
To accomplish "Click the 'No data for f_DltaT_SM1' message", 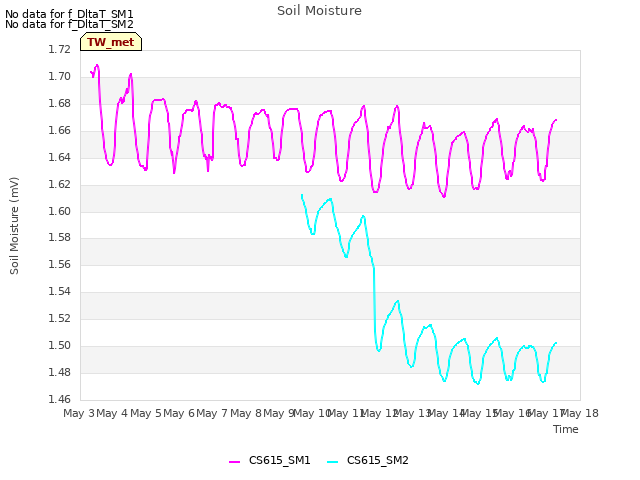I will tap(69, 14).
